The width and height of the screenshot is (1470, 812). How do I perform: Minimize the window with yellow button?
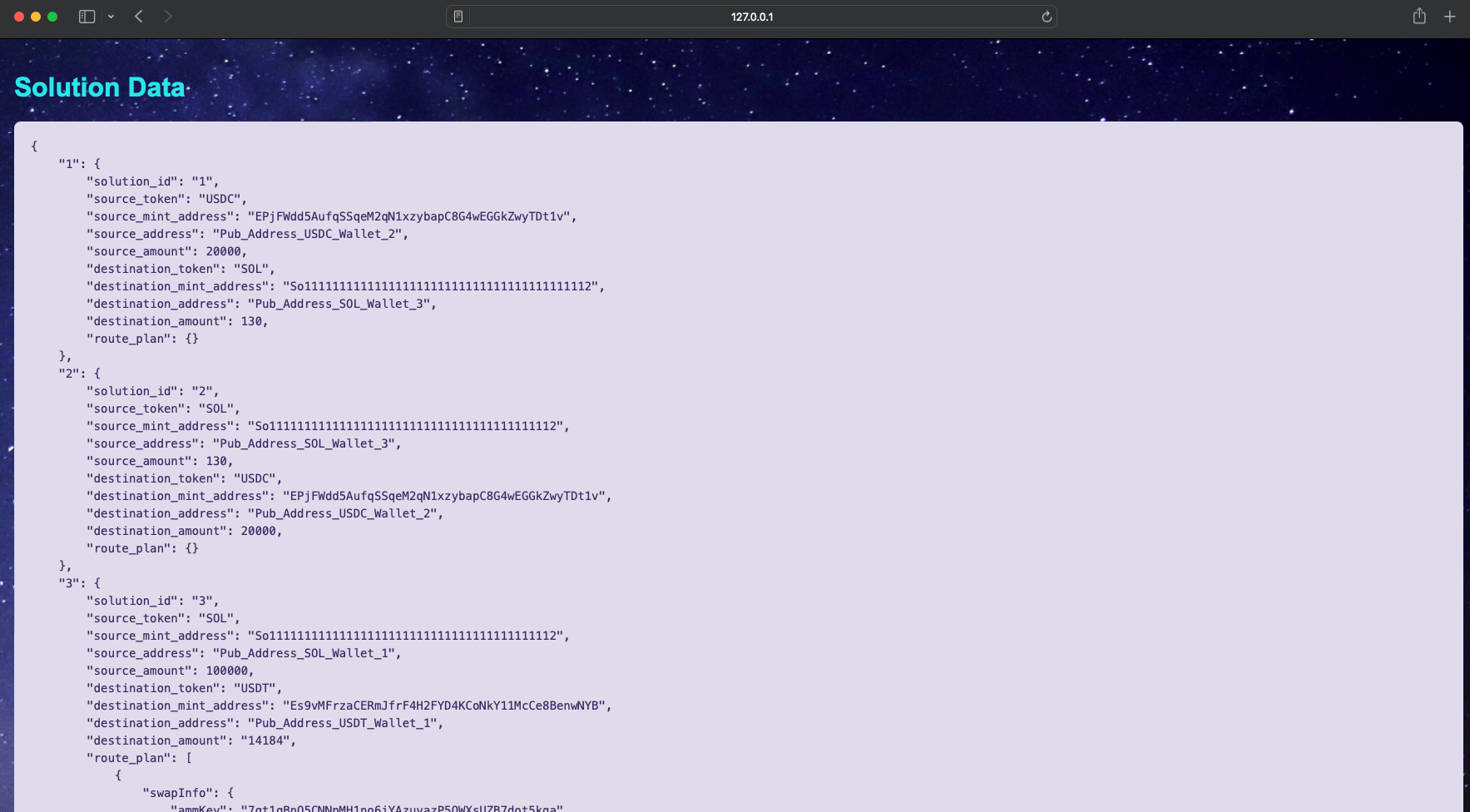[36, 17]
